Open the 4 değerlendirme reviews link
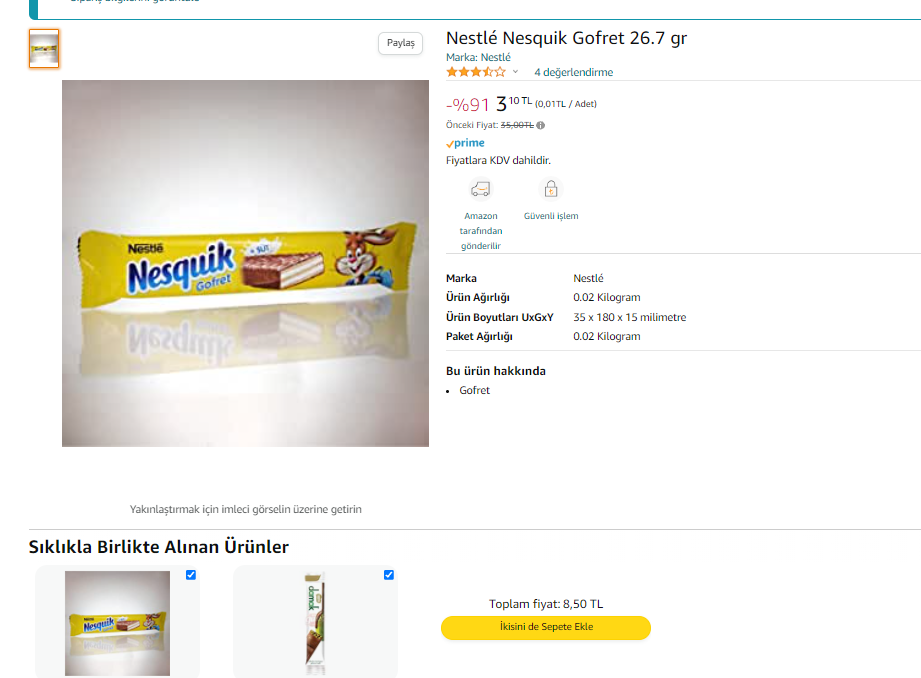Image resolution: width=921 pixels, height=678 pixels. click(x=573, y=72)
